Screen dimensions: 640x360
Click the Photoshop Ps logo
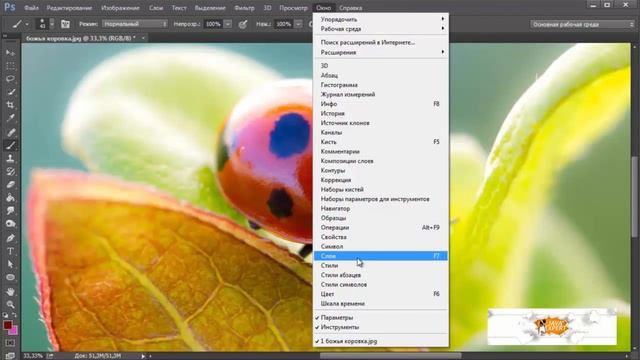pyautogui.click(x=9, y=7)
